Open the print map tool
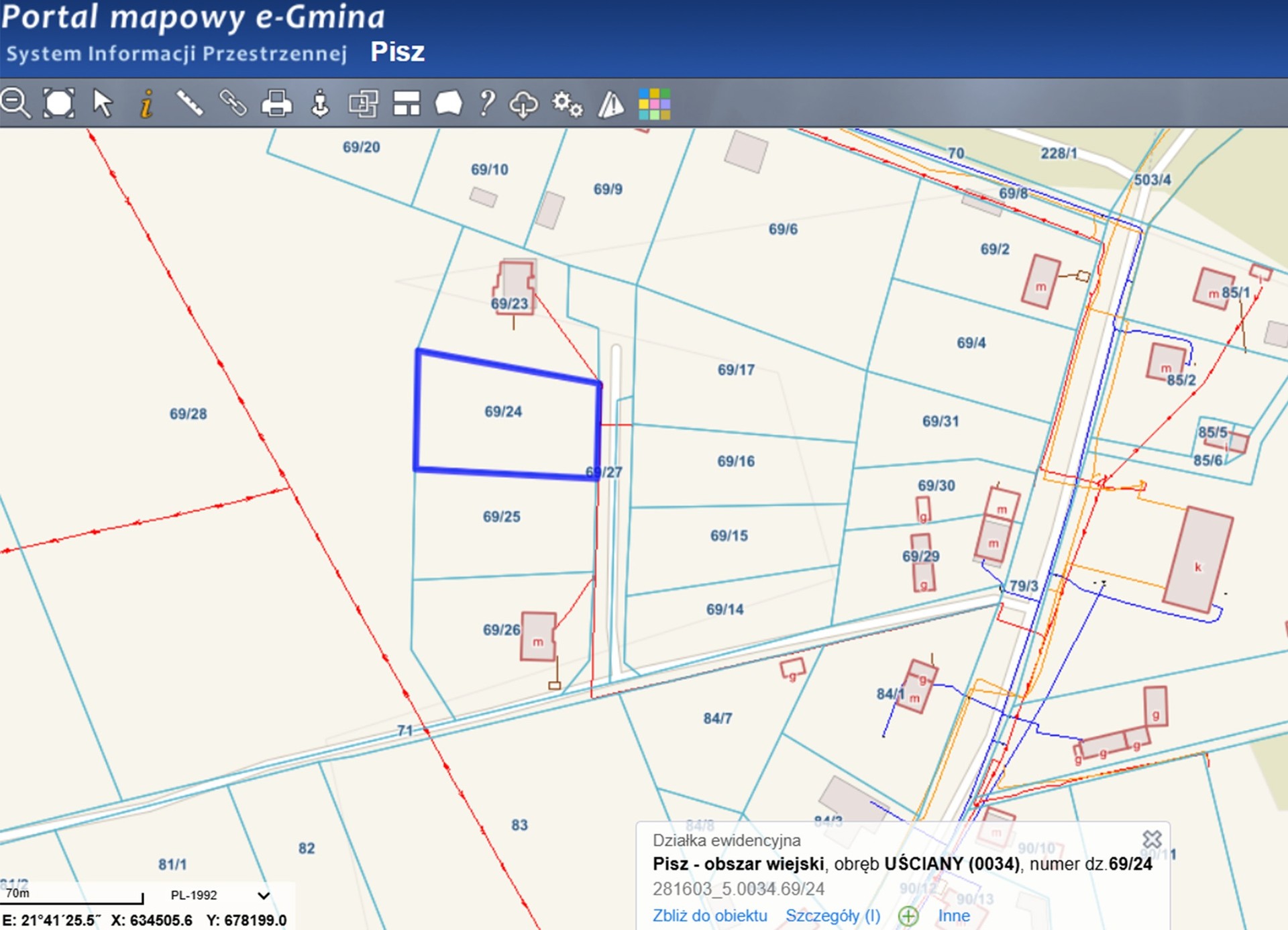The image size is (1288, 930). click(x=276, y=103)
